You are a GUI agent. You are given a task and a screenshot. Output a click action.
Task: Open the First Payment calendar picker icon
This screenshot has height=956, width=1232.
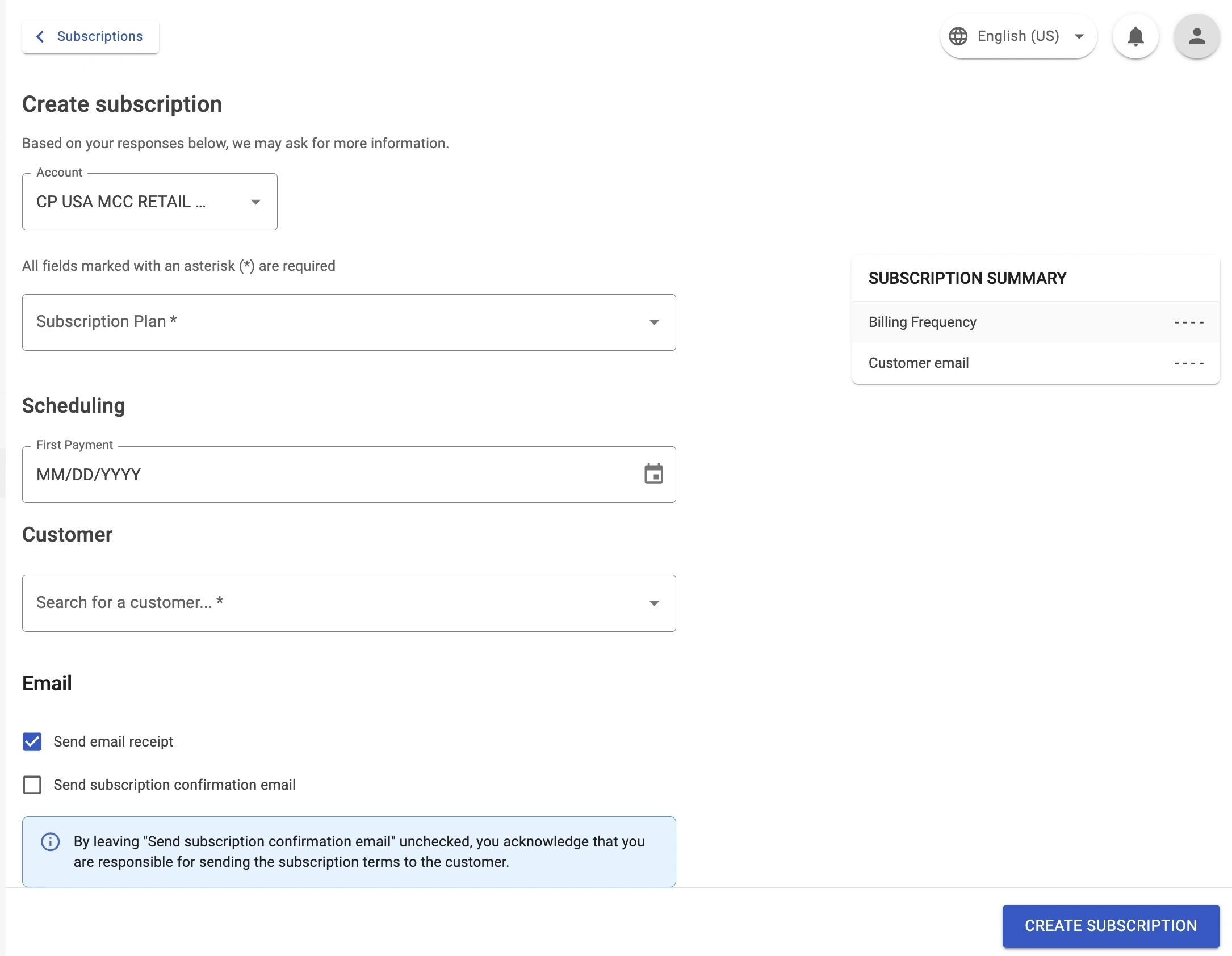(653, 473)
